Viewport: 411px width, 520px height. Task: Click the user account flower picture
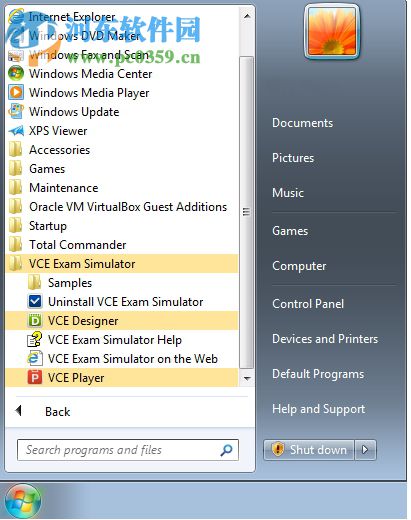(x=332, y=32)
